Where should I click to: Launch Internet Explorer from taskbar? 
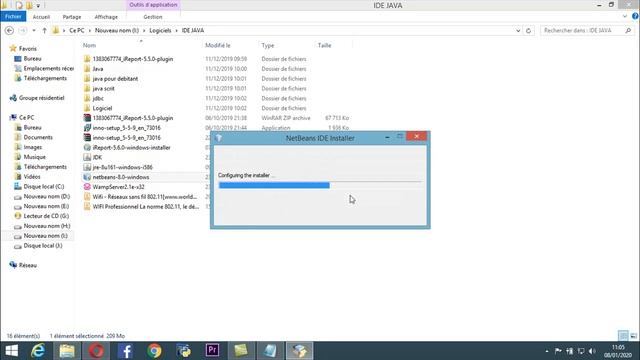click(x=38, y=351)
